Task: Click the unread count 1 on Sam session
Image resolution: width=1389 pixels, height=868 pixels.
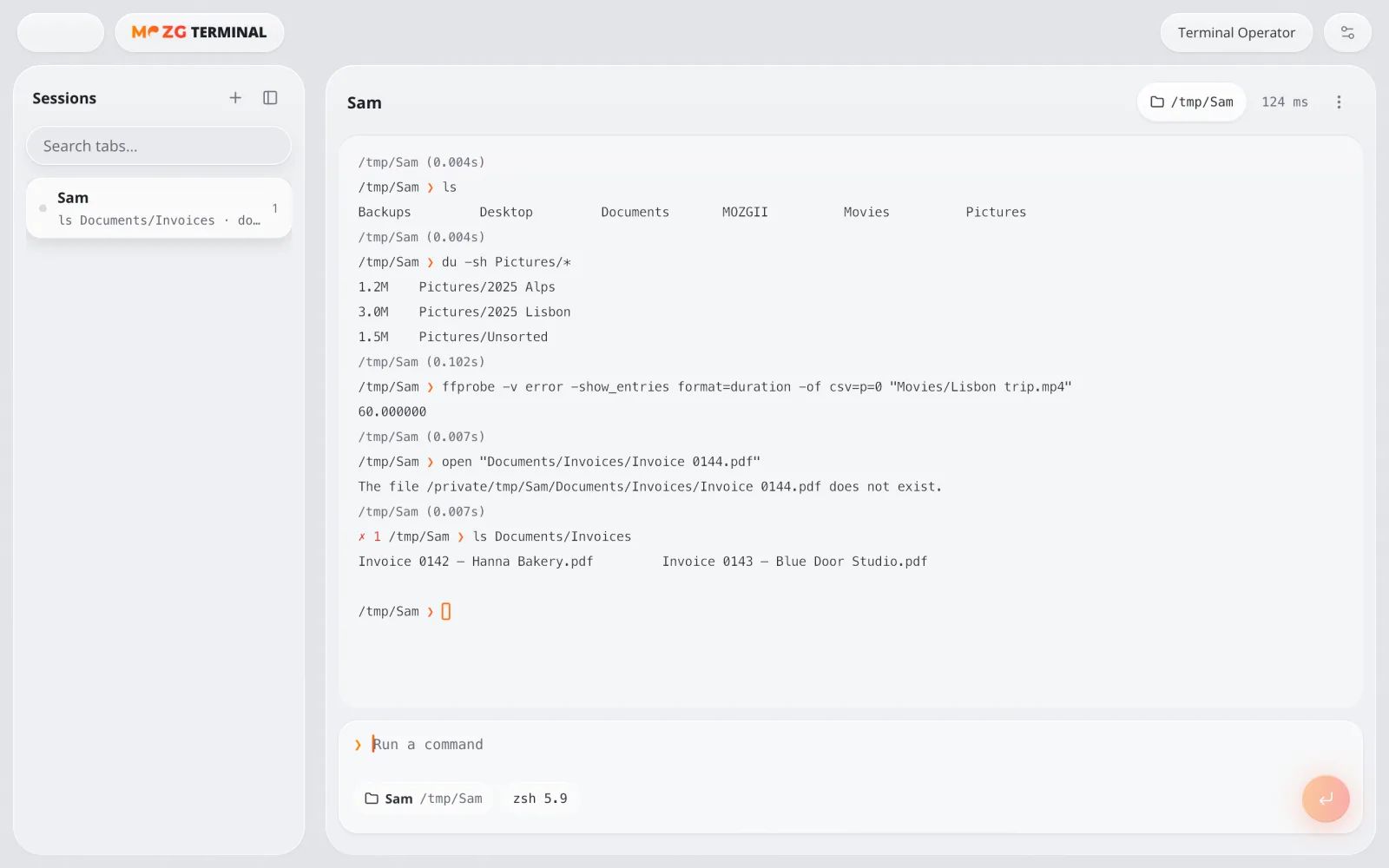Action: tap(274, 208)
